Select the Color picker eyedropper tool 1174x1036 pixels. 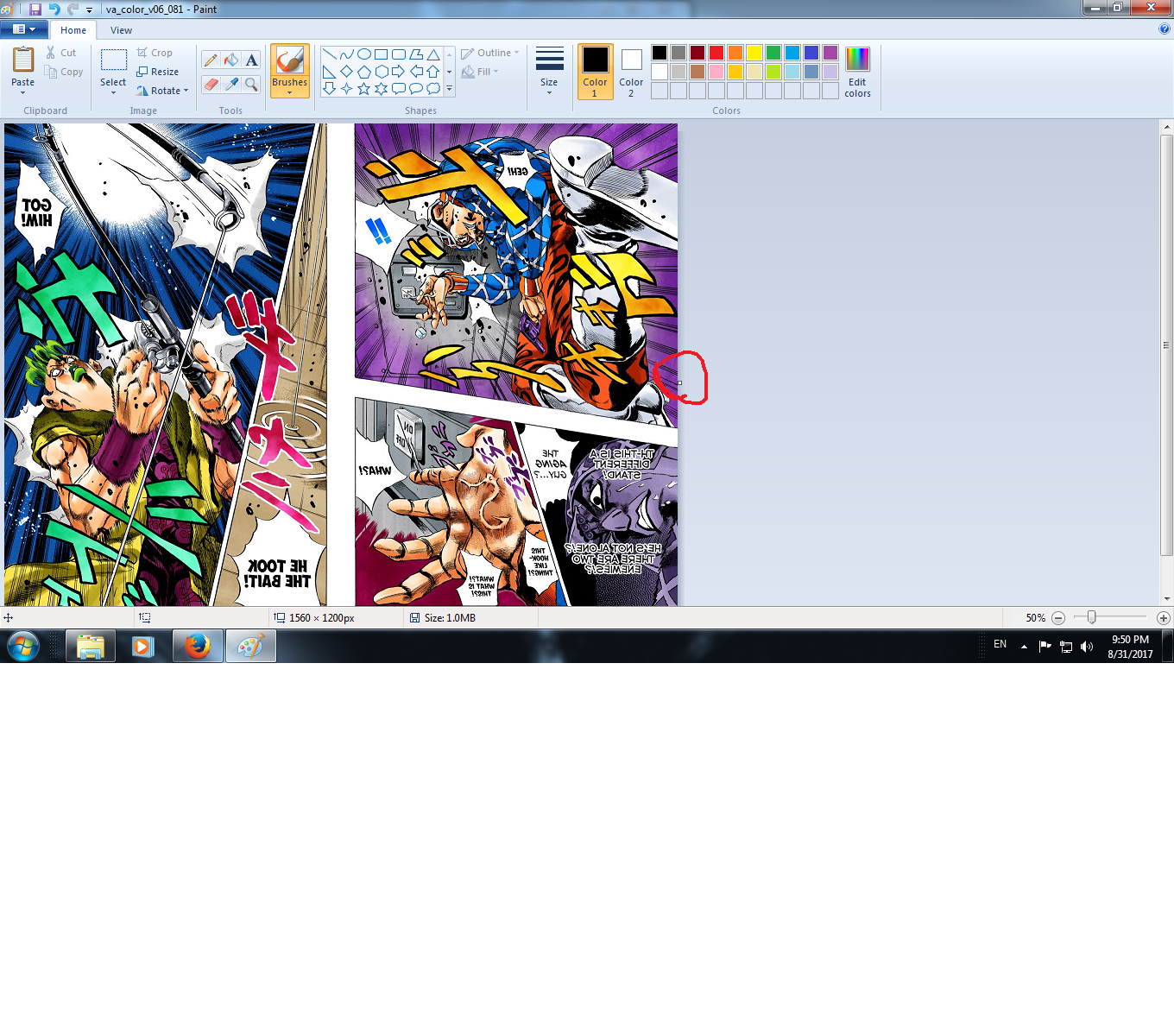[x=231, y=84]
